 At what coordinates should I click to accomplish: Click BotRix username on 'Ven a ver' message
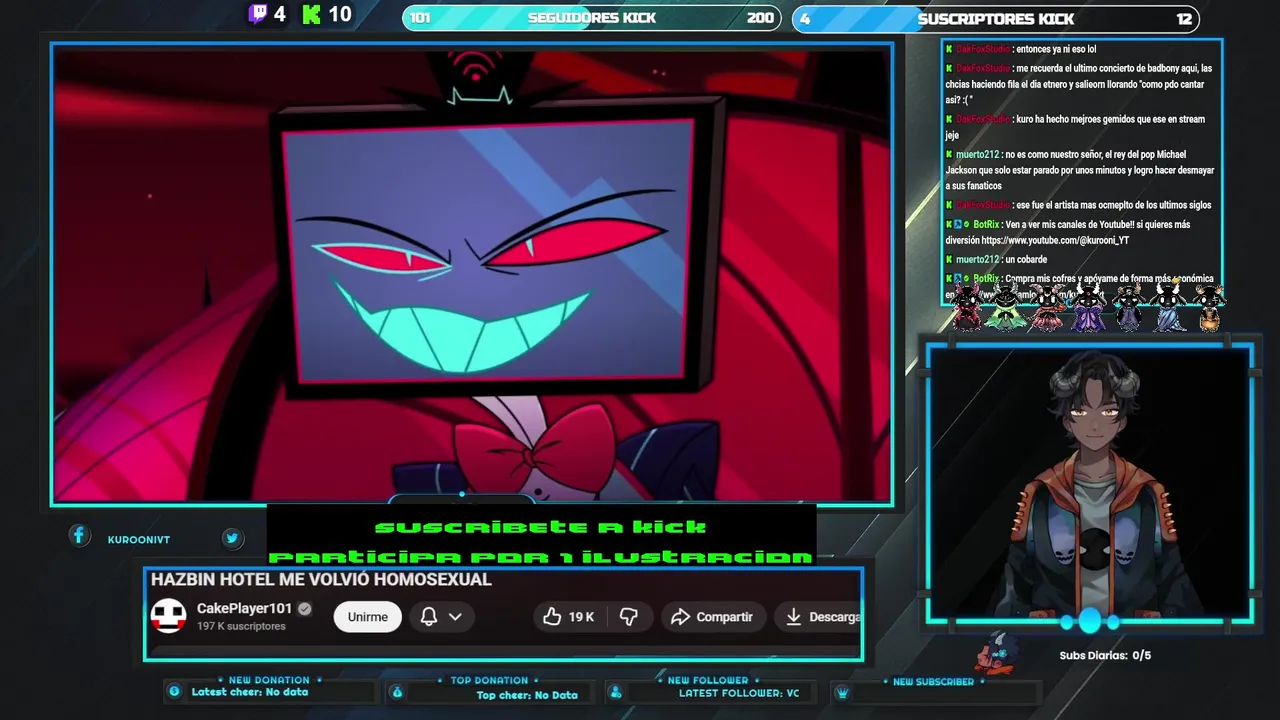[x=986, y=225]
